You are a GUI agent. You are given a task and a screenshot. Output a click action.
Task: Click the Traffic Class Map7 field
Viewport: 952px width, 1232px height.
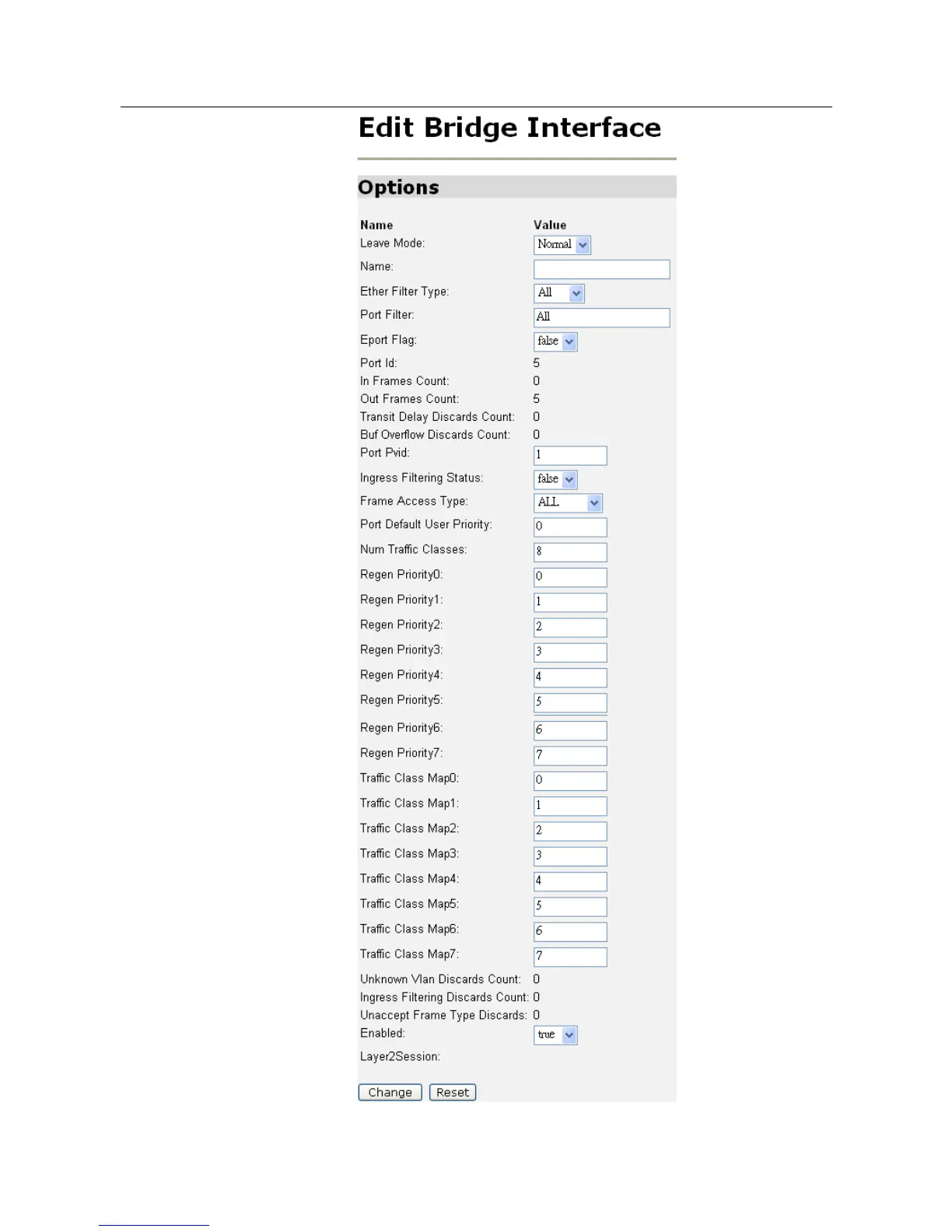(570, 957)
